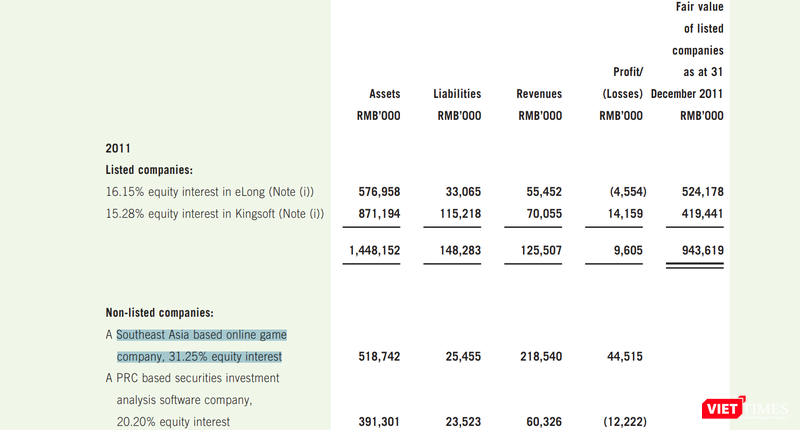
Task: Click the "Non-listed companies:" section heading
Action: [x=160, y=312]
